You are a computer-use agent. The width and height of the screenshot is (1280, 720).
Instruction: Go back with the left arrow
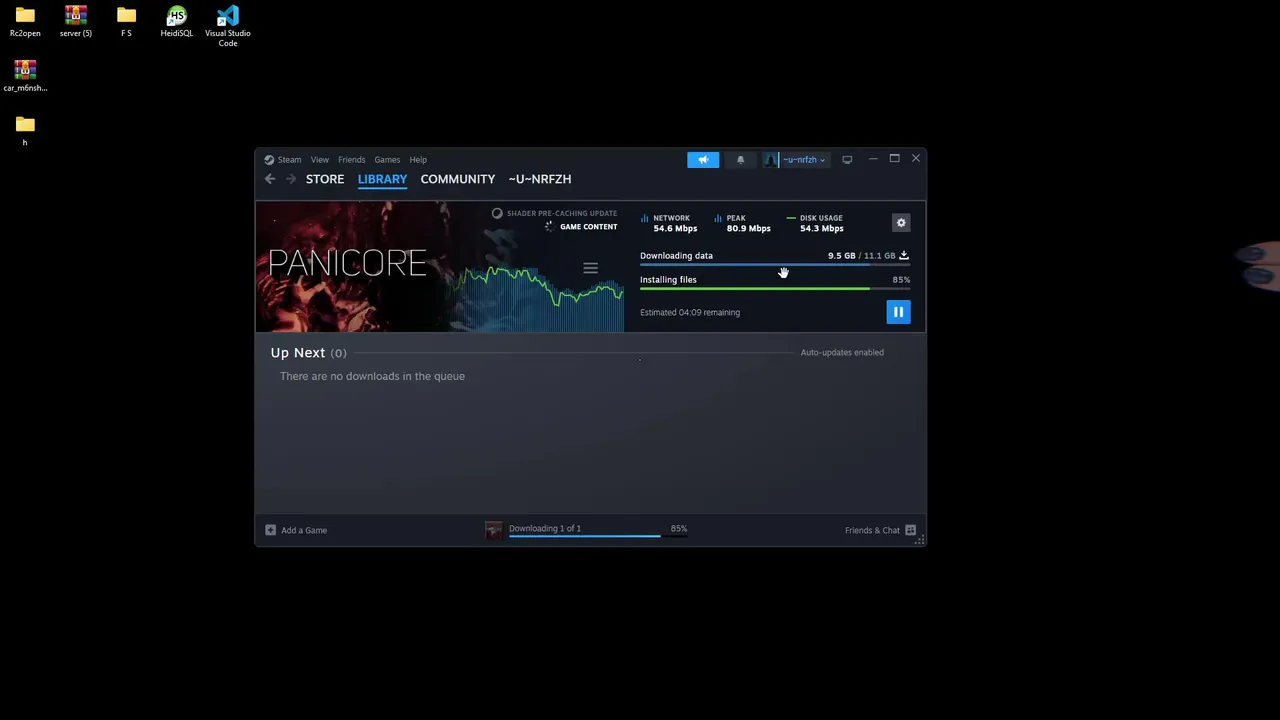(270, 179)
